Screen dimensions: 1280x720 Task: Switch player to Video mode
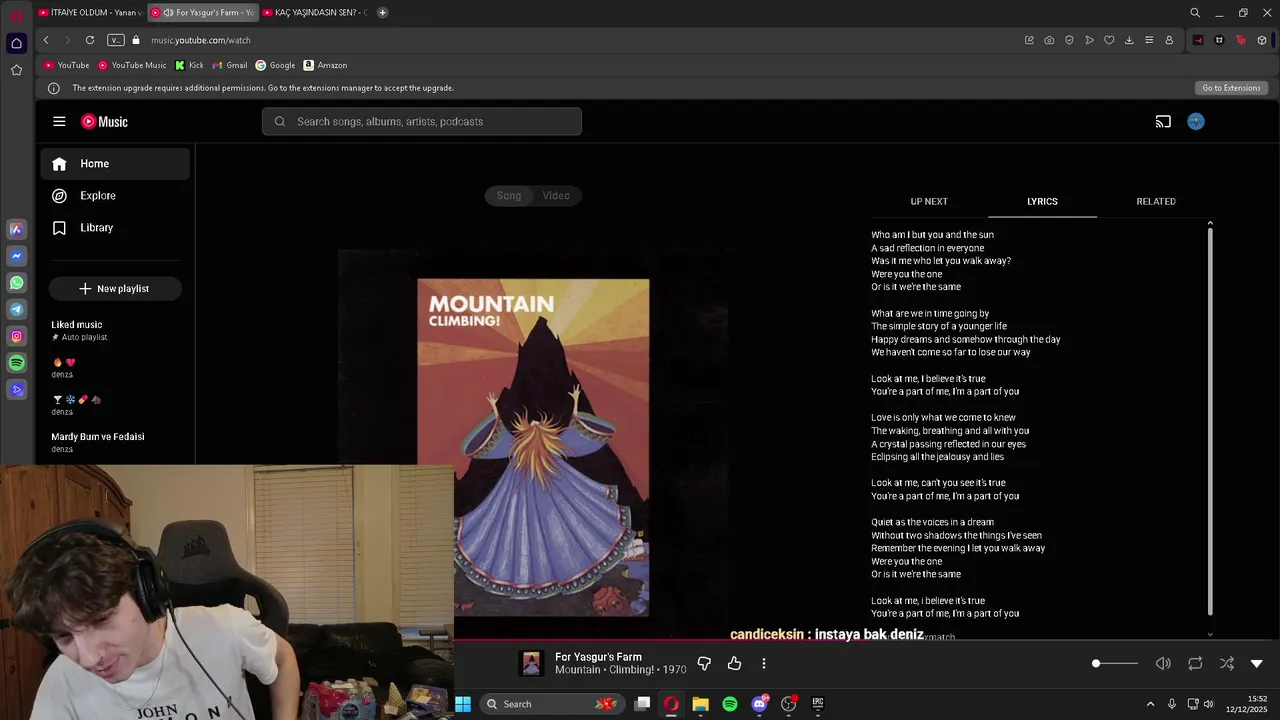[556, 195]
